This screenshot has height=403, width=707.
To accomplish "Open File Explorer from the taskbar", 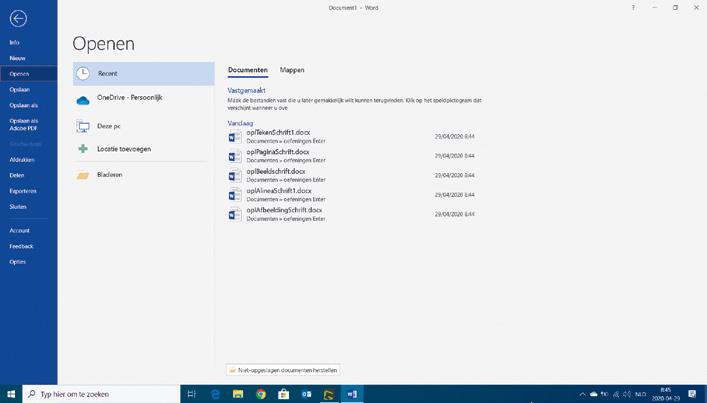I will [x=238, y=394].
